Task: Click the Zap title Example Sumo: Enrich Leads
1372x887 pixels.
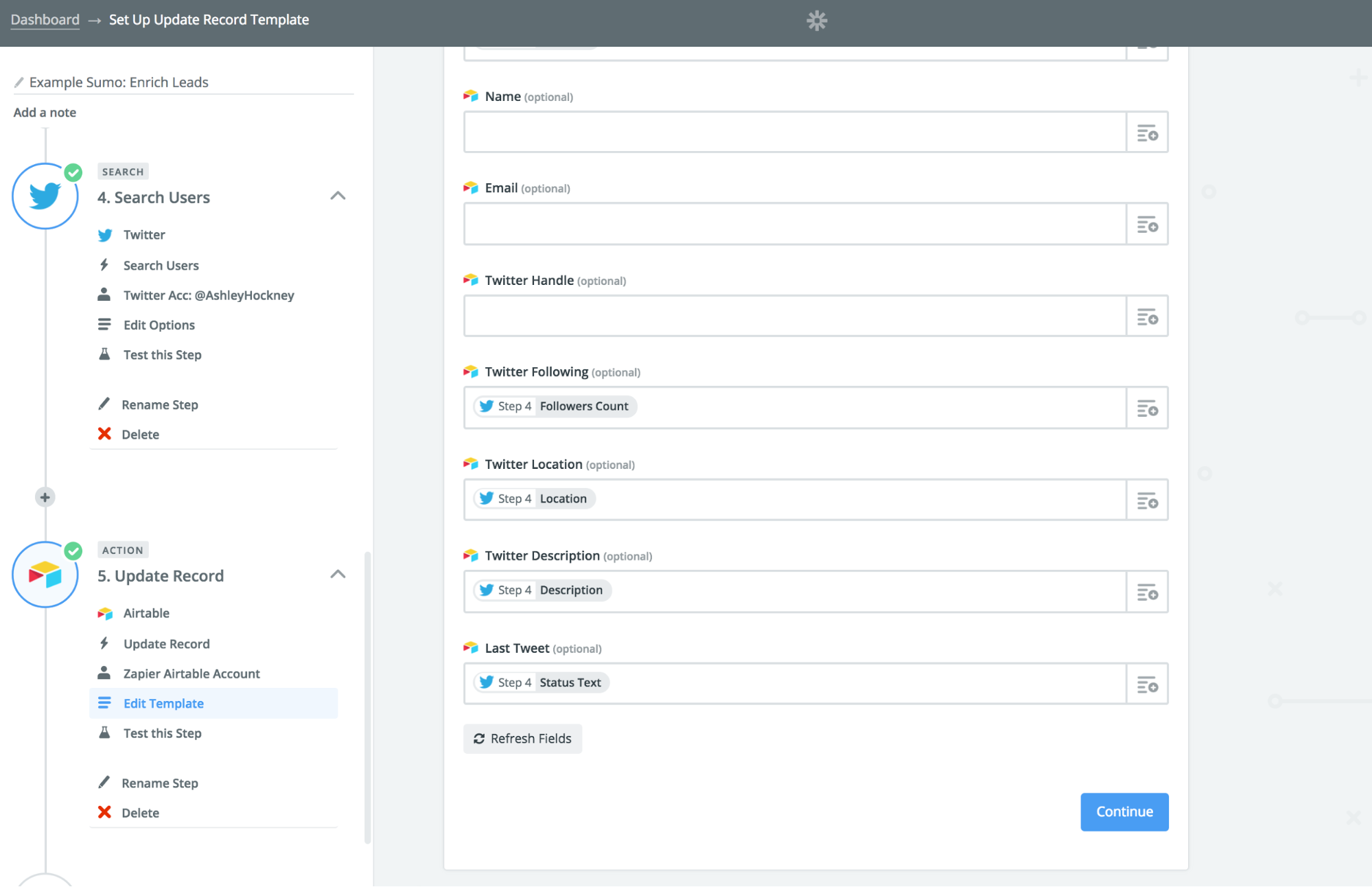Action: pyautogui.click(x=119, y=82)
